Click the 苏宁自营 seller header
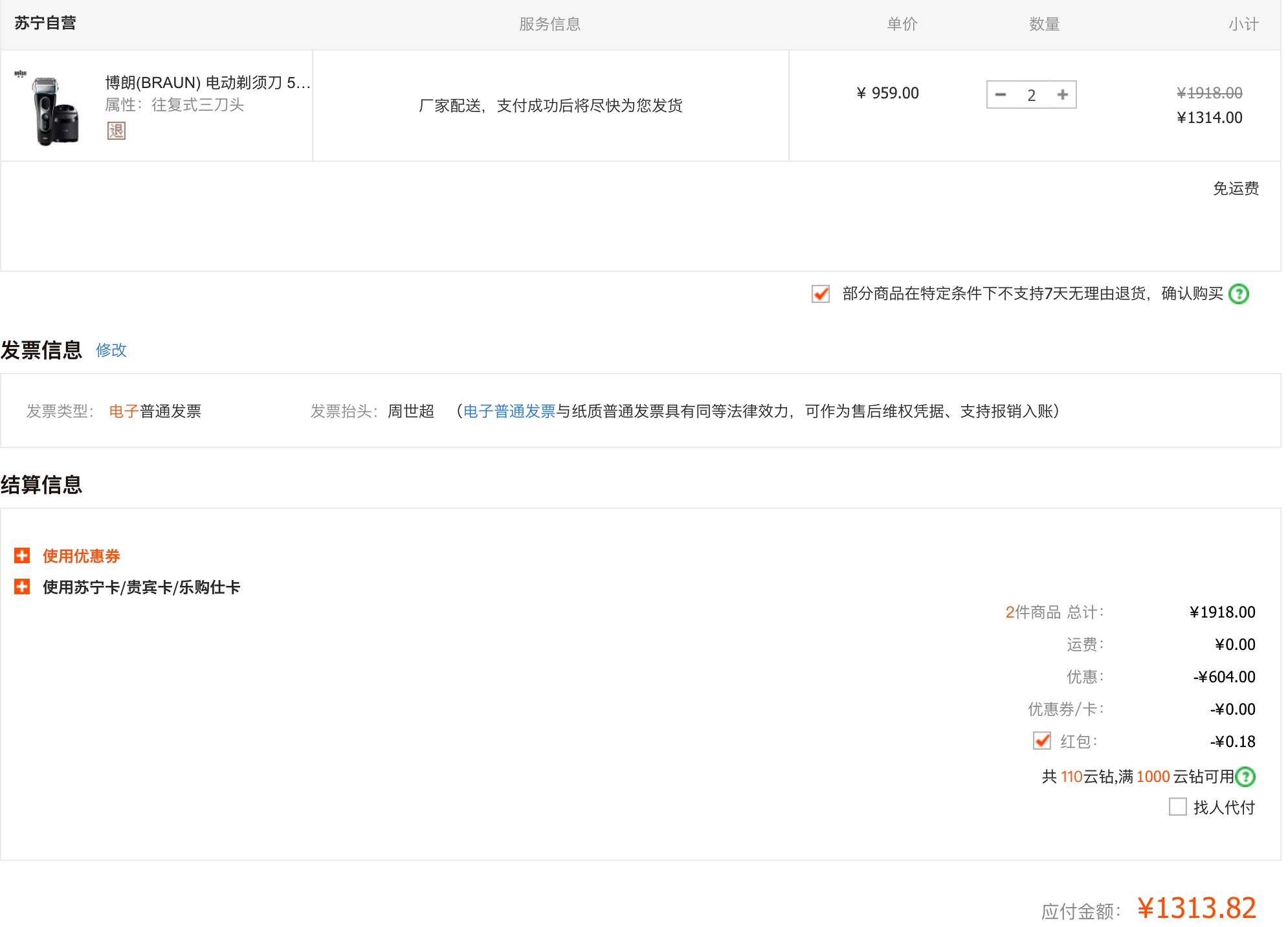 click(x=45, y=23)
